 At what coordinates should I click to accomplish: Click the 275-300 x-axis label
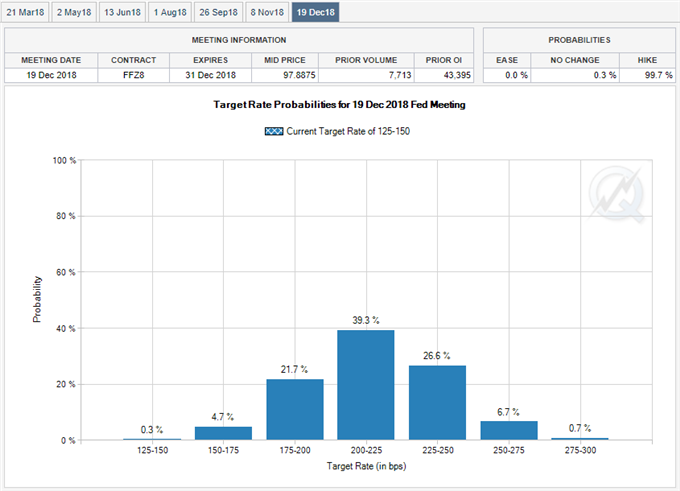pyautogui.click(x=580, y=450)
